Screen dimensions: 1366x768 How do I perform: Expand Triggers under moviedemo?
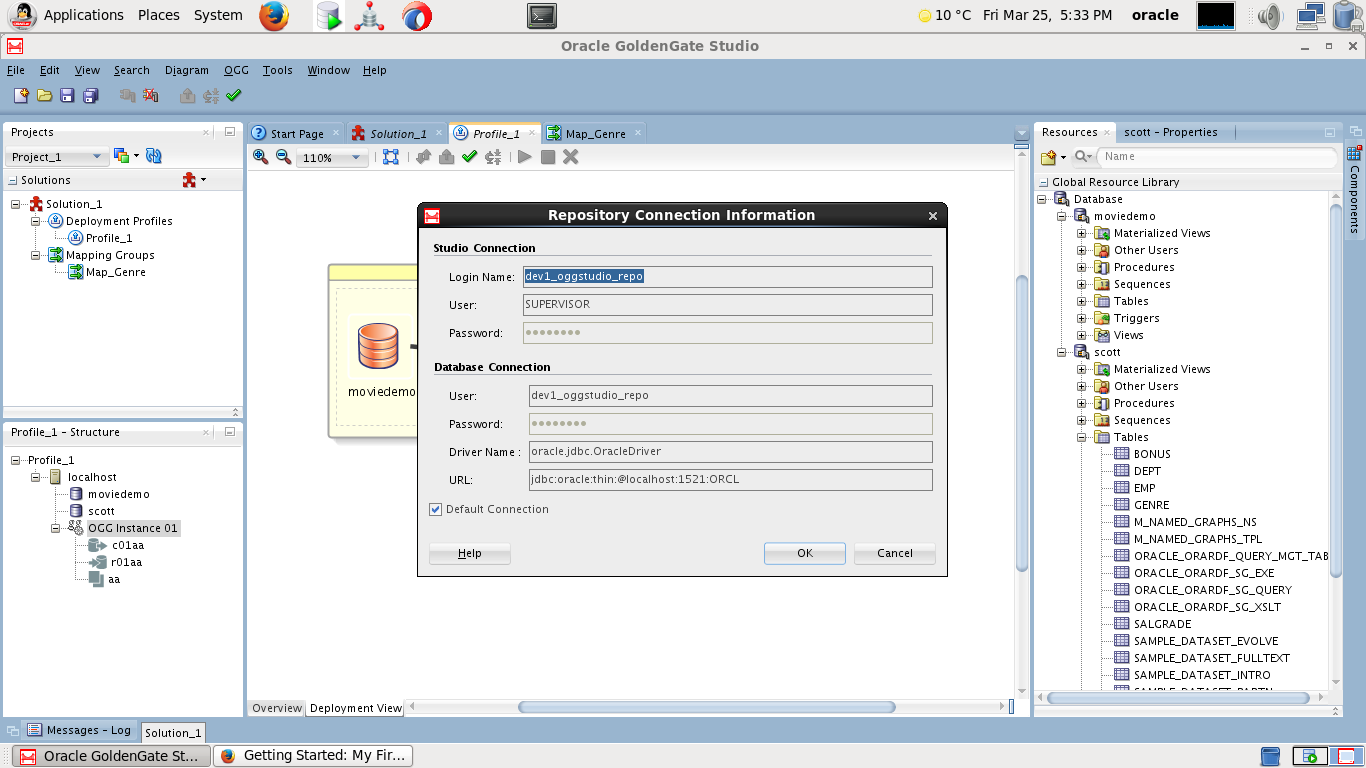pos(1081,318)
